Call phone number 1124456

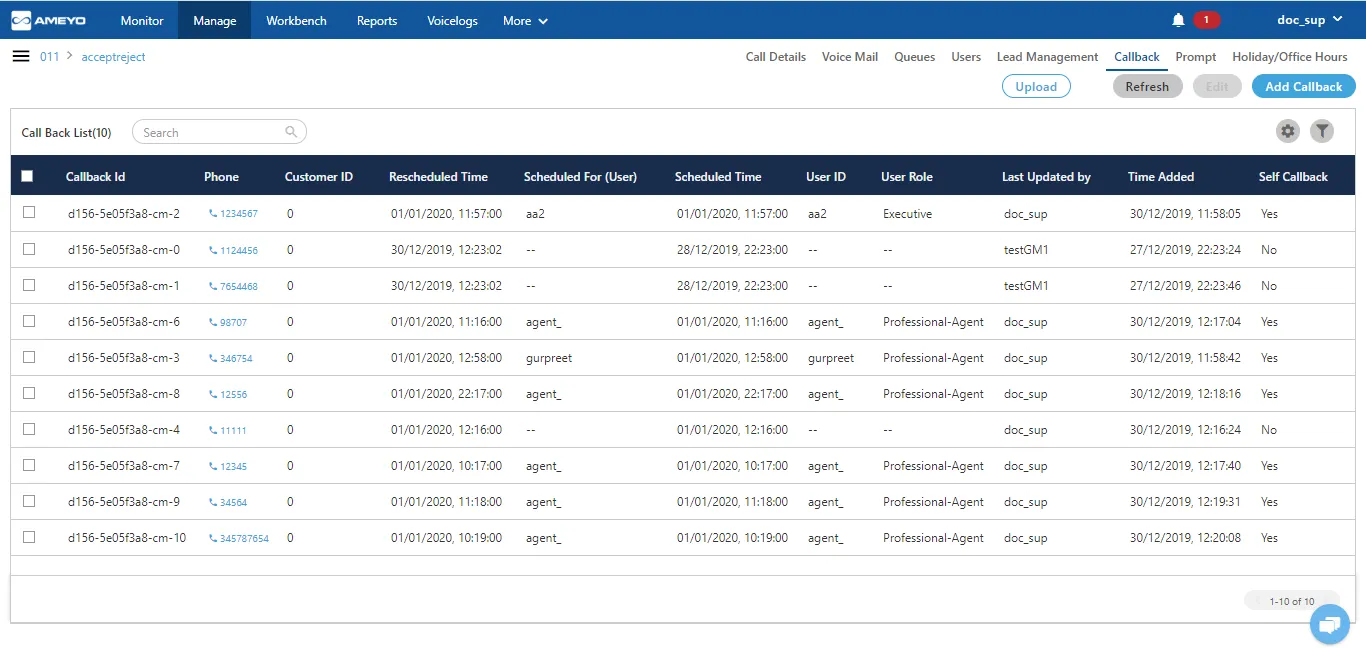coord(233,250)
